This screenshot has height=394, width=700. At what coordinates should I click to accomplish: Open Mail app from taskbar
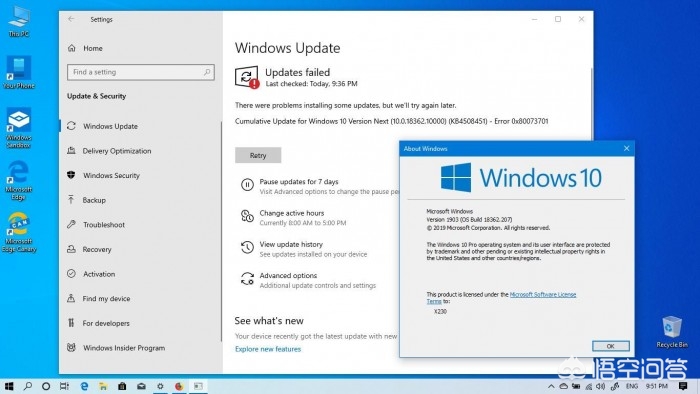pyautogui.click(x=141, y=386)
